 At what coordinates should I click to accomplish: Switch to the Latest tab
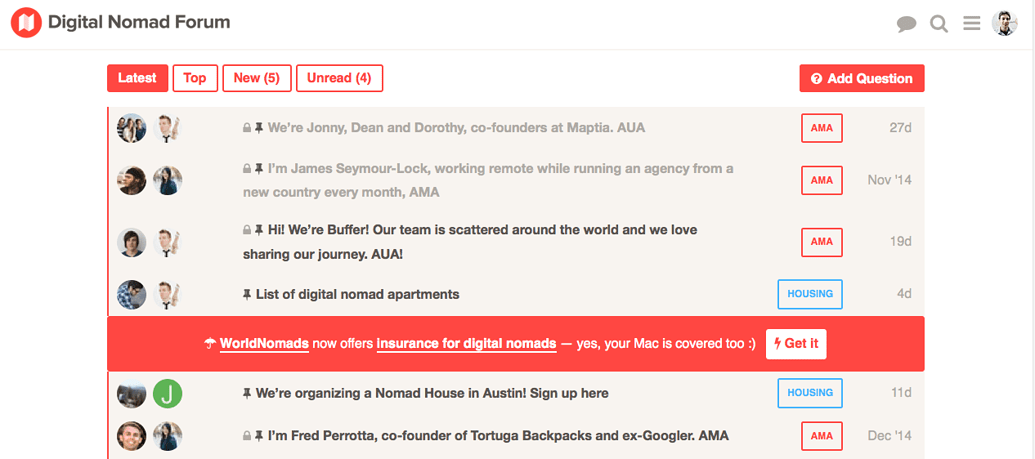(x=137, y=78)
